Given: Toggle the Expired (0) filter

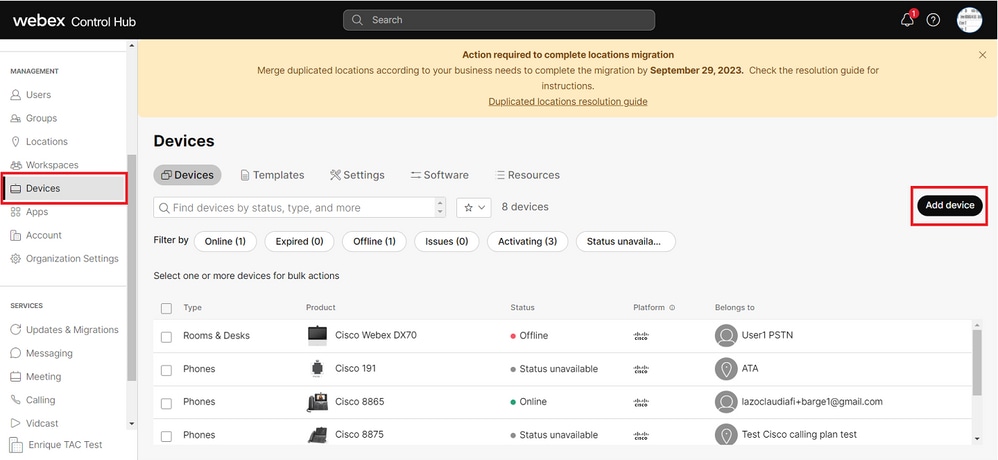Looking at the screenshot, I should (x=299, y=242).
